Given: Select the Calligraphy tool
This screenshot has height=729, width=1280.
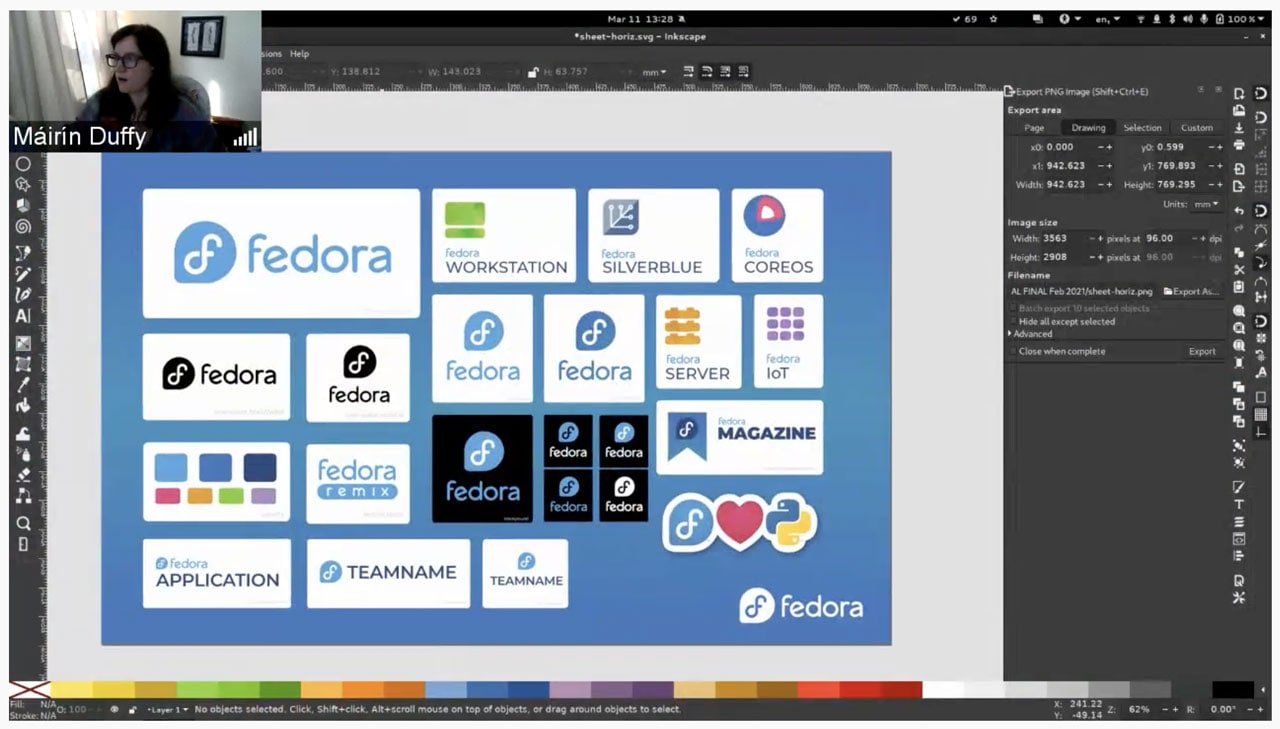Looking at the screenshot, I should click(x=23, y=295).
